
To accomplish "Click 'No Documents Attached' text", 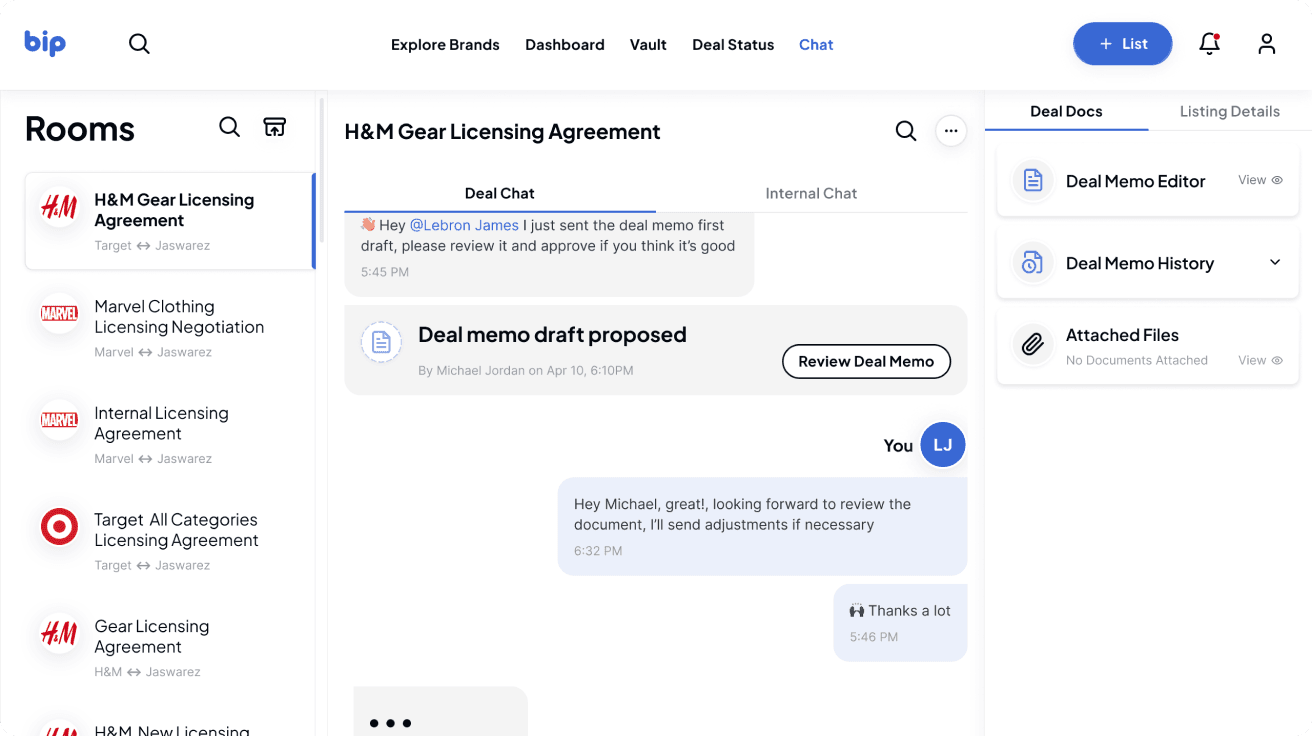I will 1137,360.
